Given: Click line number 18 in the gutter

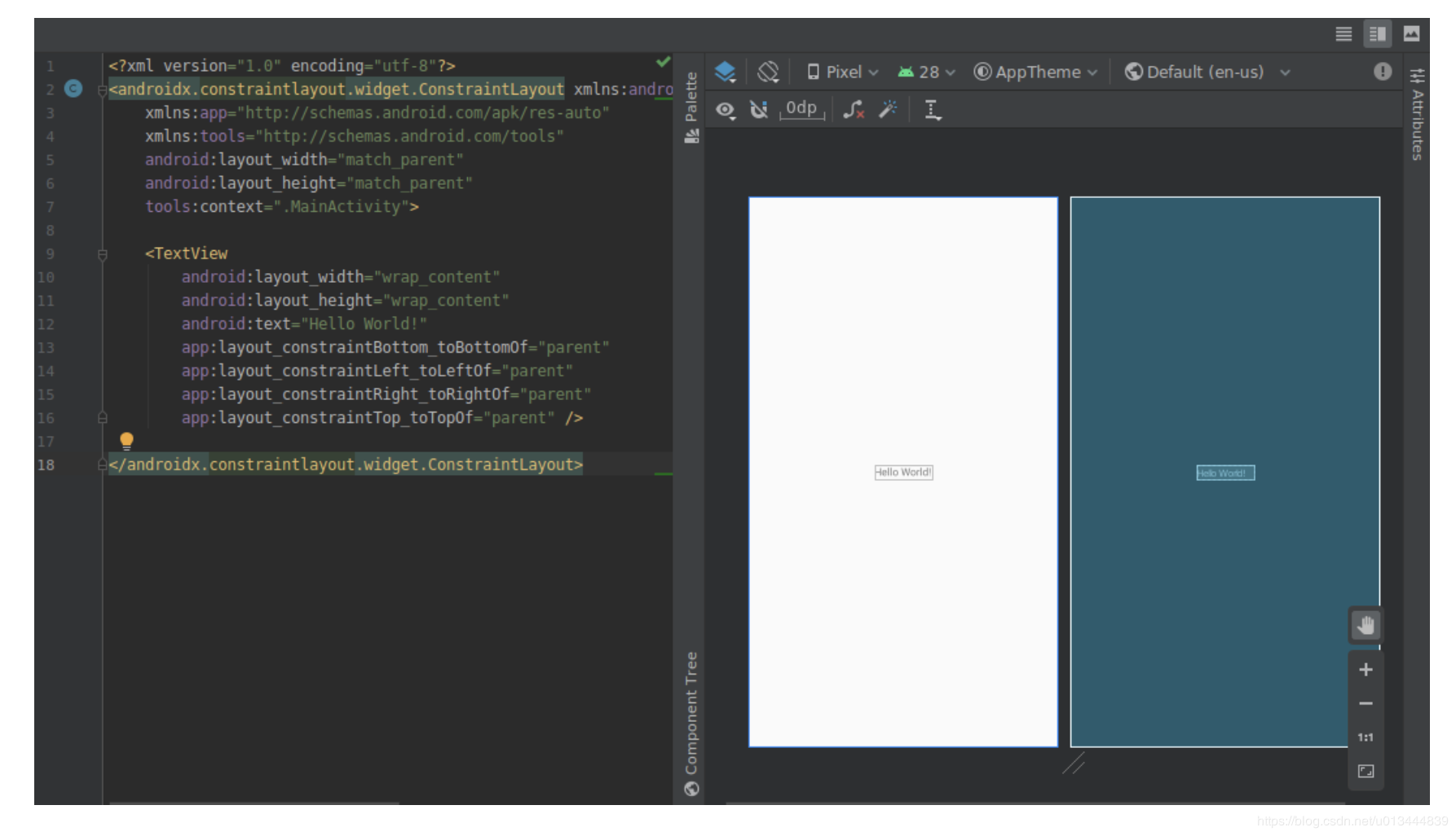Looking at the screenshot, I should [x=46, y=465].
